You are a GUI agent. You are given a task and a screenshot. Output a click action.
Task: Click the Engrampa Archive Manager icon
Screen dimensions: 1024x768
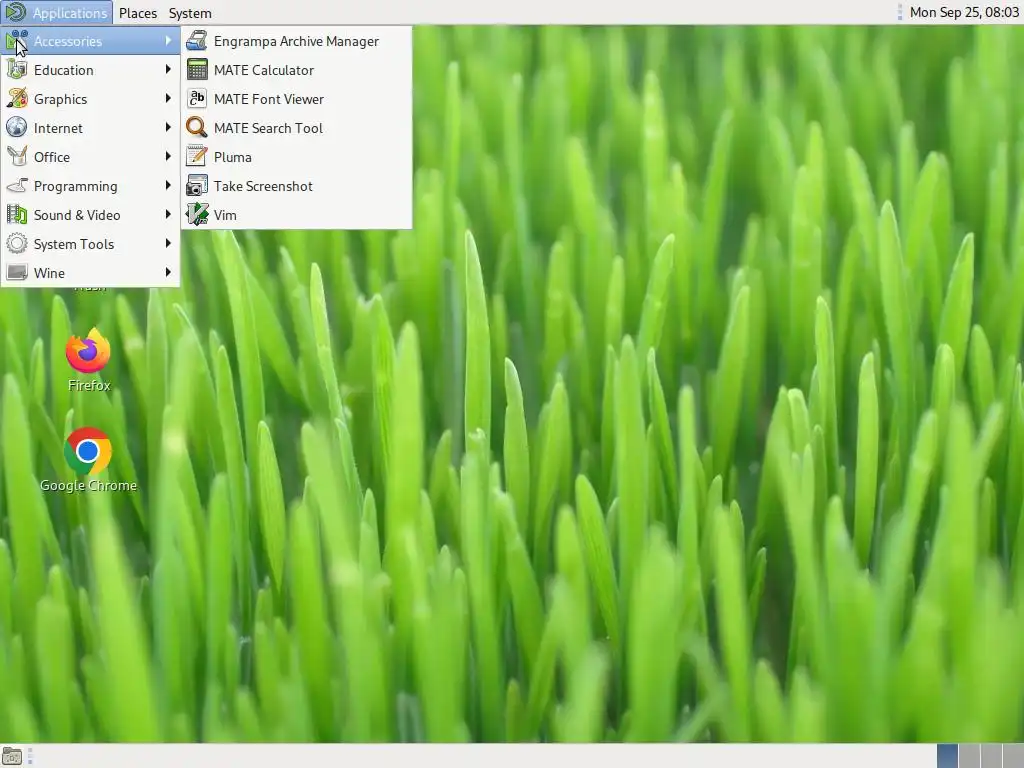197,41
